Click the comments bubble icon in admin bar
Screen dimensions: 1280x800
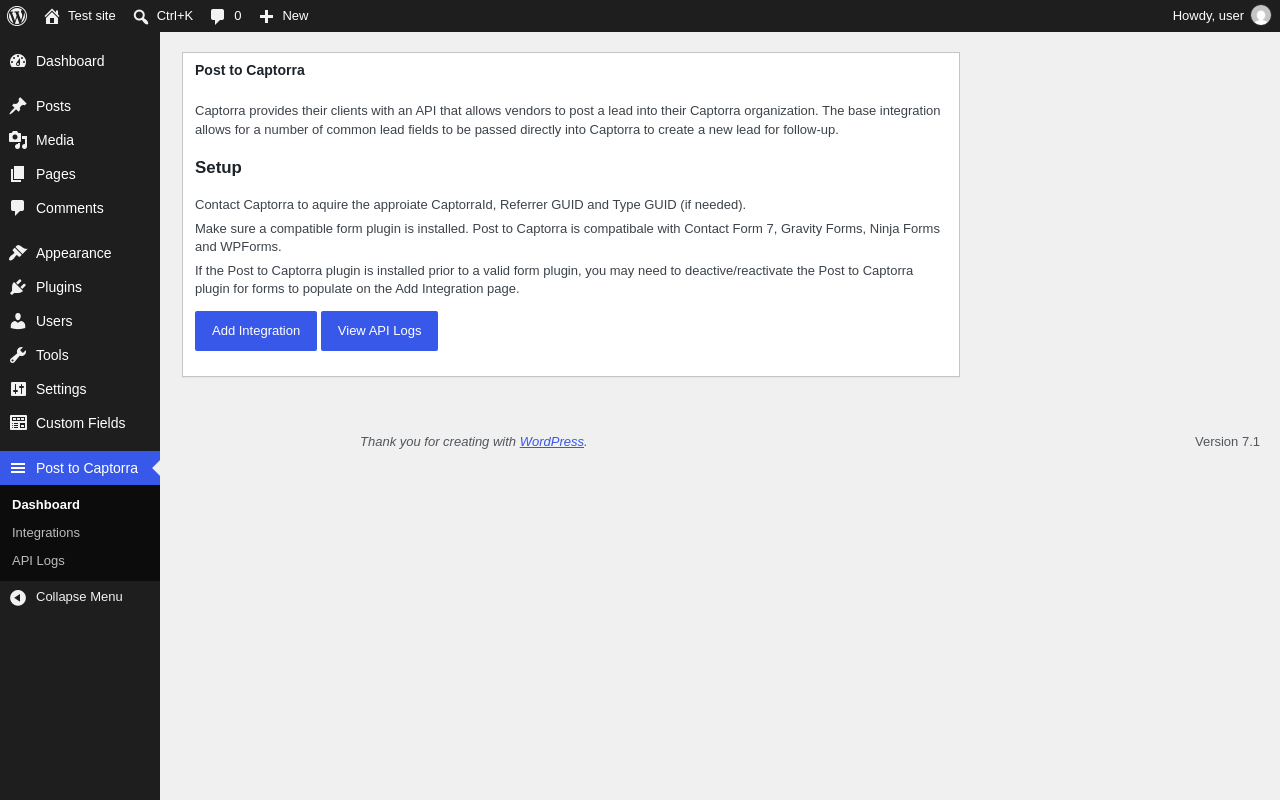tap(217, 16)
